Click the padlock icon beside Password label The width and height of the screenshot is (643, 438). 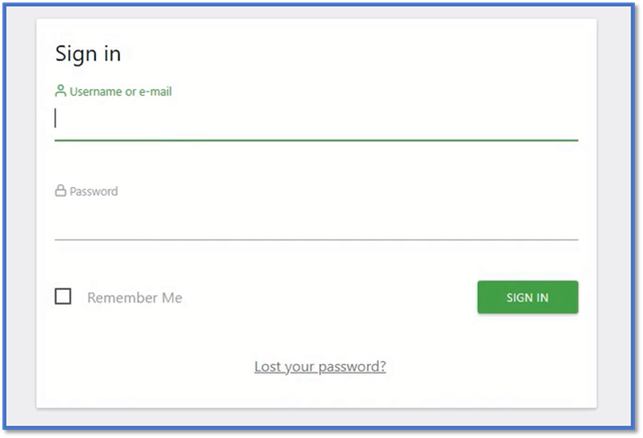point(60,191)
